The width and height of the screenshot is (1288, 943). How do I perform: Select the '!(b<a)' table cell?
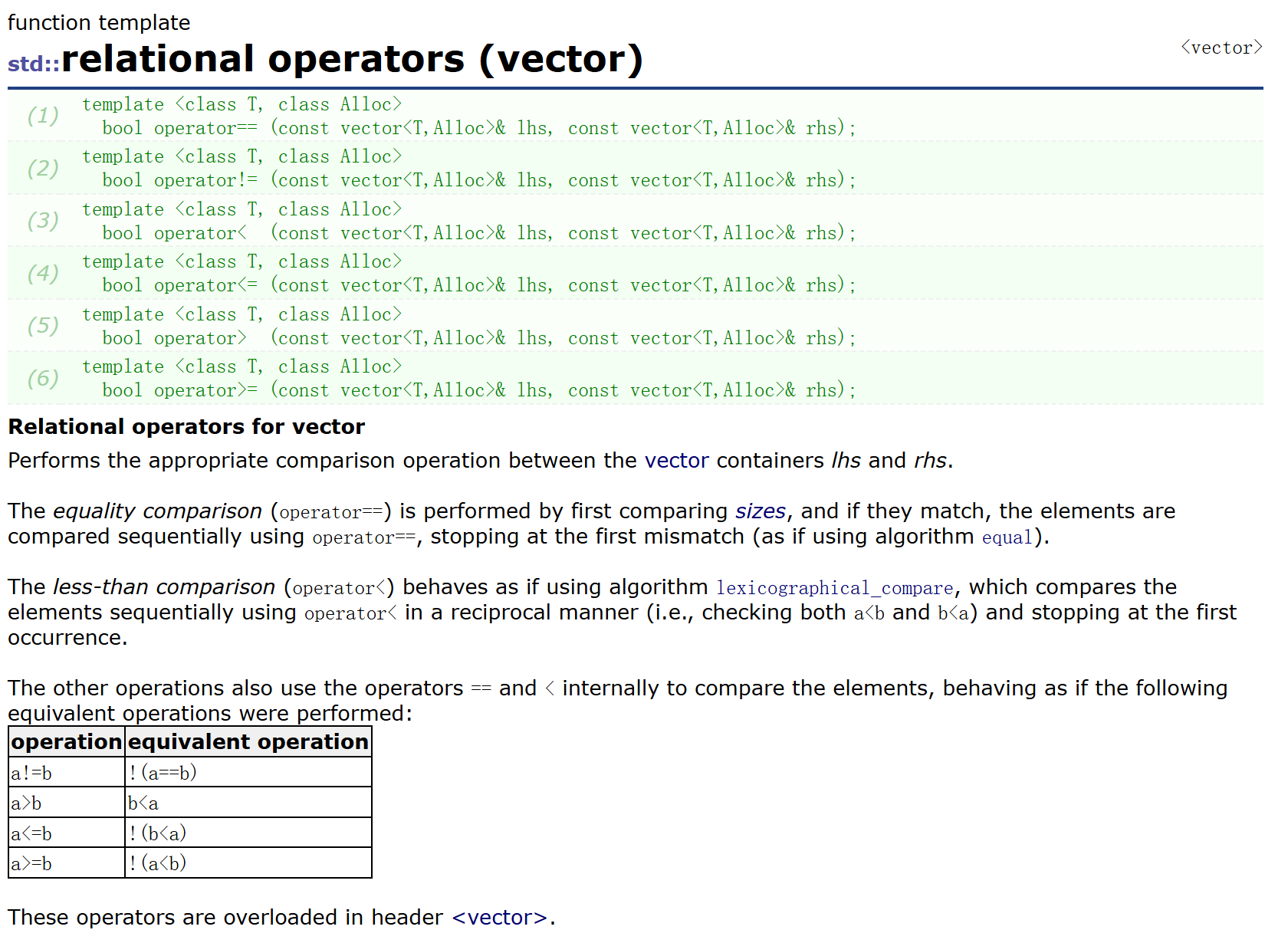click(x=248, y=833)
